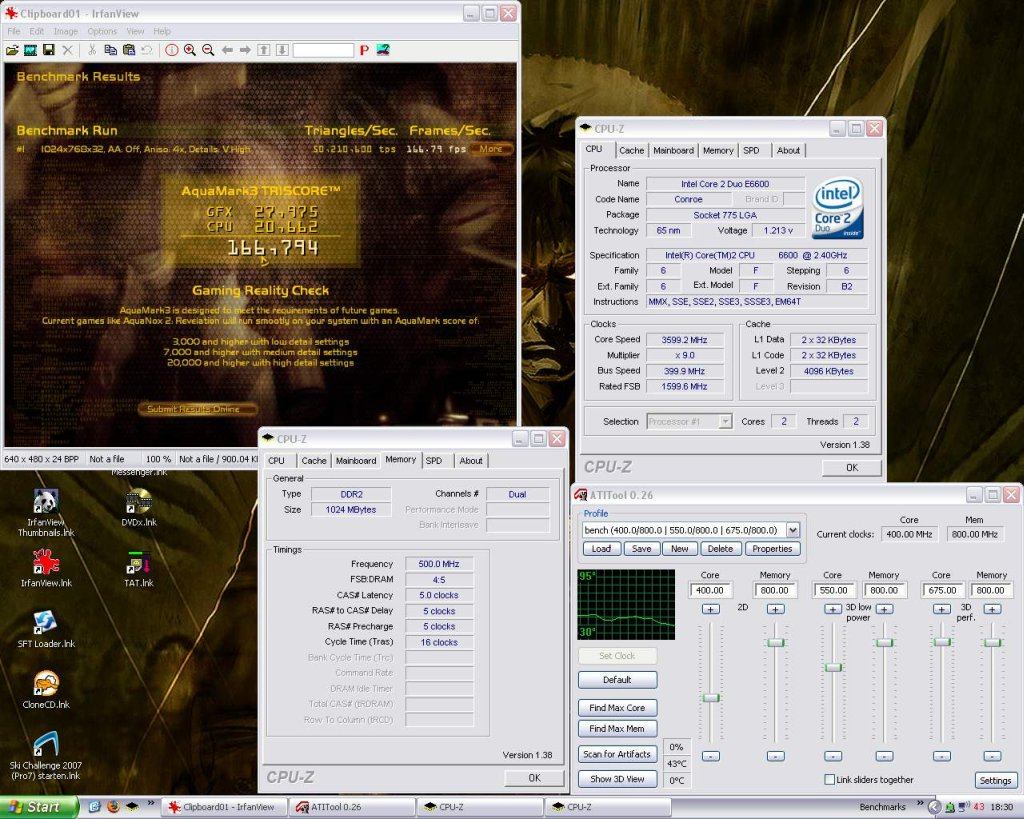Click Find Max Core button
This screenshot has width=1024, height=819.
[617, 707]
